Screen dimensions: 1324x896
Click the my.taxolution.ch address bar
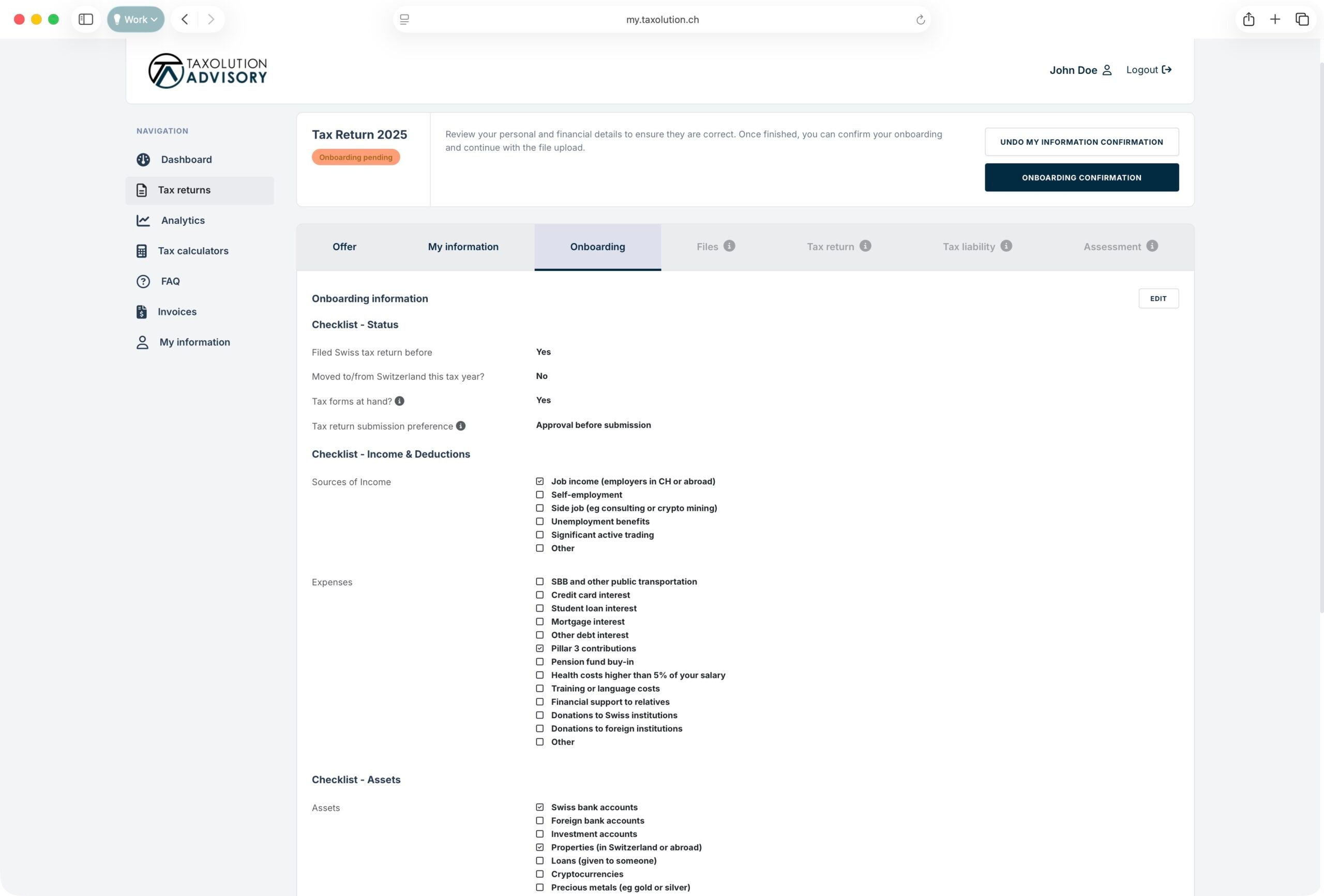coord(662,19)
